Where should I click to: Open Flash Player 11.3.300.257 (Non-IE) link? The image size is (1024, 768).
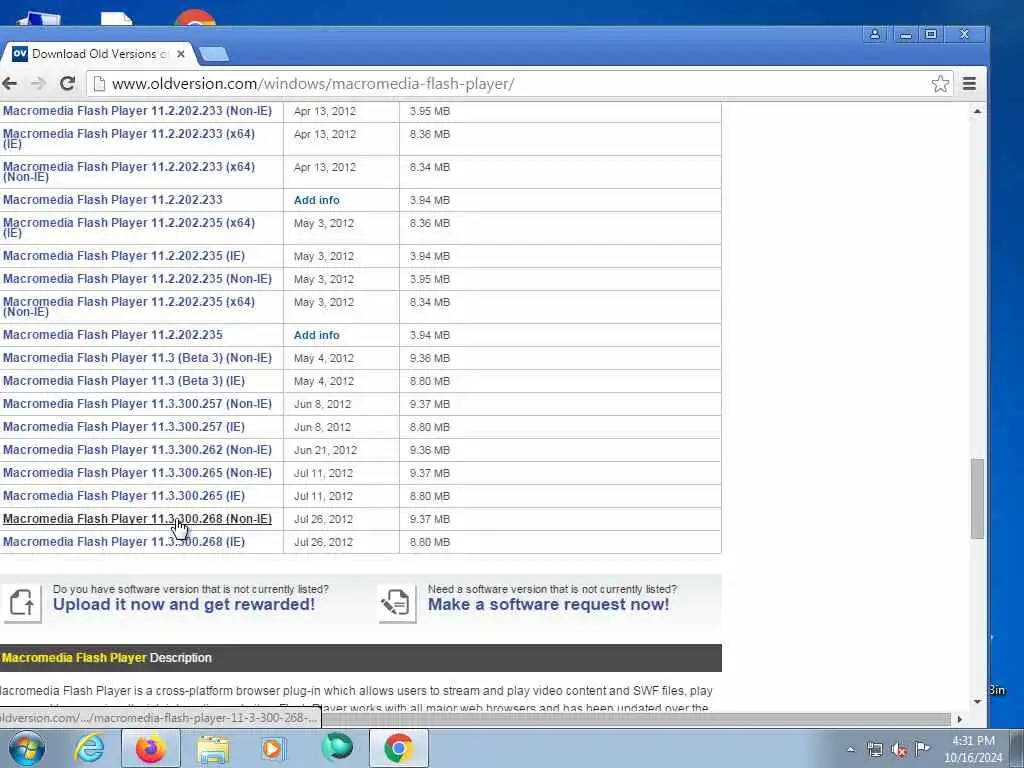pos(137,404)
